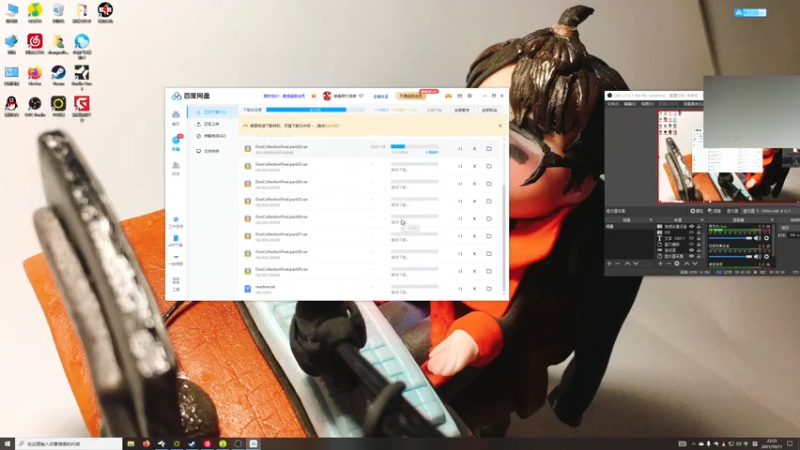800x450 pixels.
Task: Open the mail icon in Baidu Netdisk title bar
Action: click(x=459, y=96)
